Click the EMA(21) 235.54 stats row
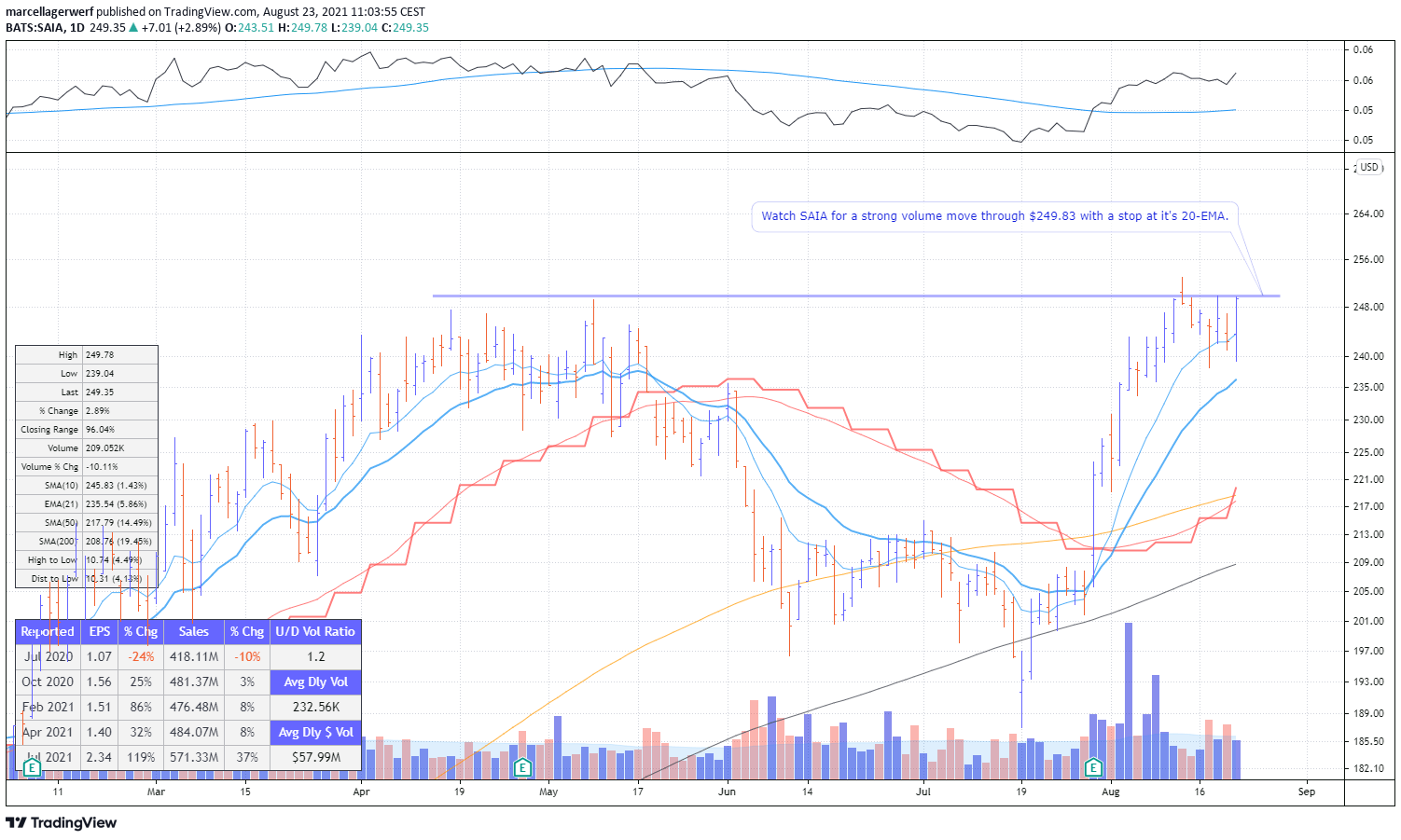Viewport: 1401px width, 840px height. (87, 504)
